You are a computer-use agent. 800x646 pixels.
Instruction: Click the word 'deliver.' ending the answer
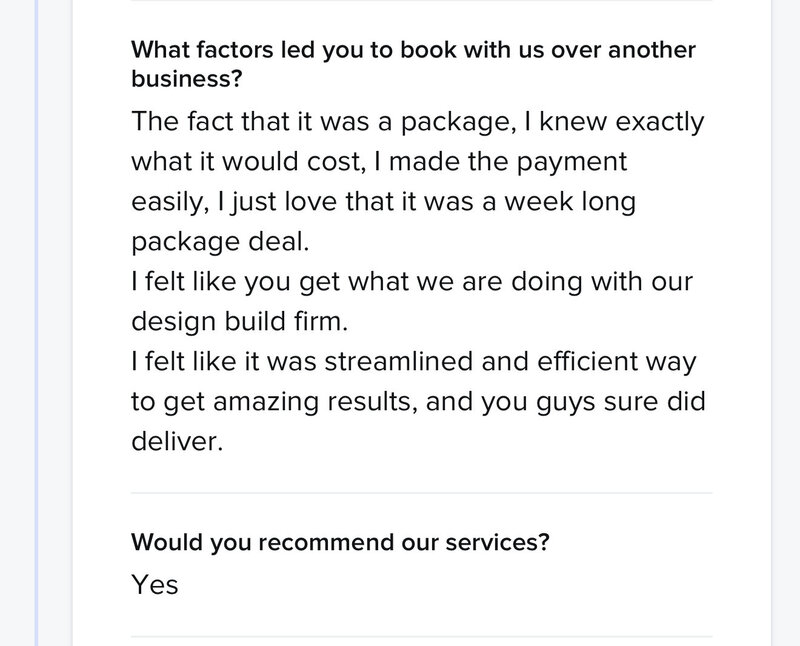coord(177,441)
